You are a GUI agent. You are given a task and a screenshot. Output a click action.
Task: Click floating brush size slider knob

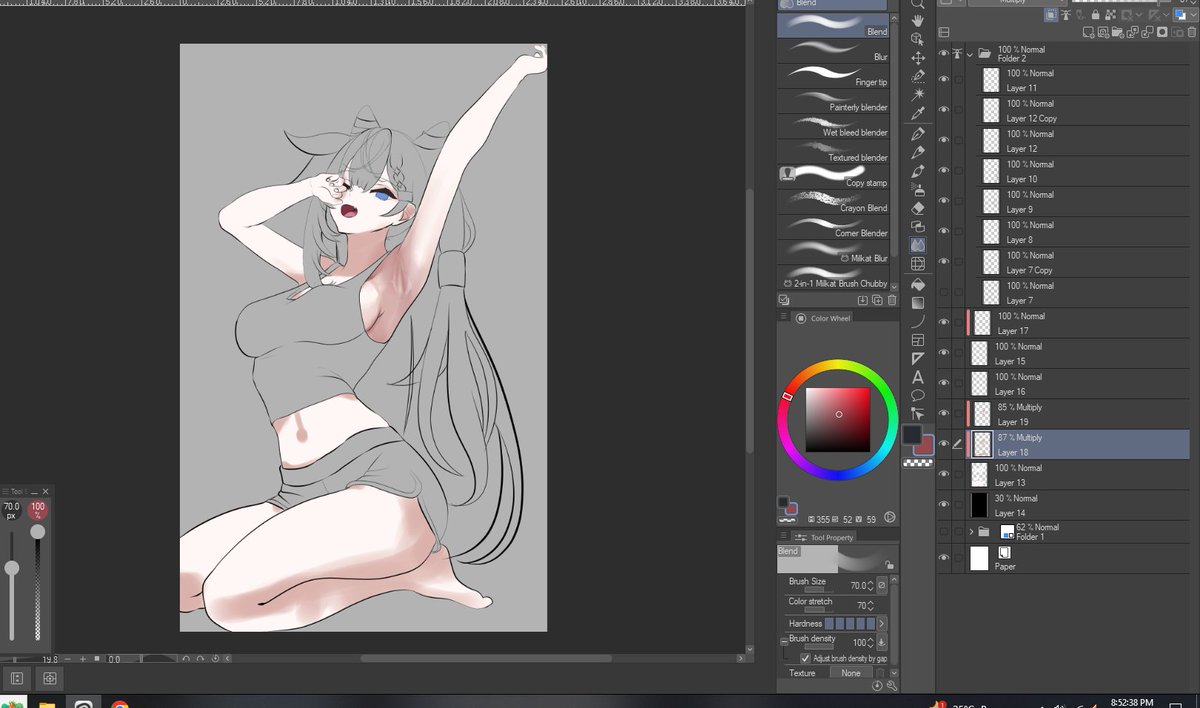[x=12, y=568]
